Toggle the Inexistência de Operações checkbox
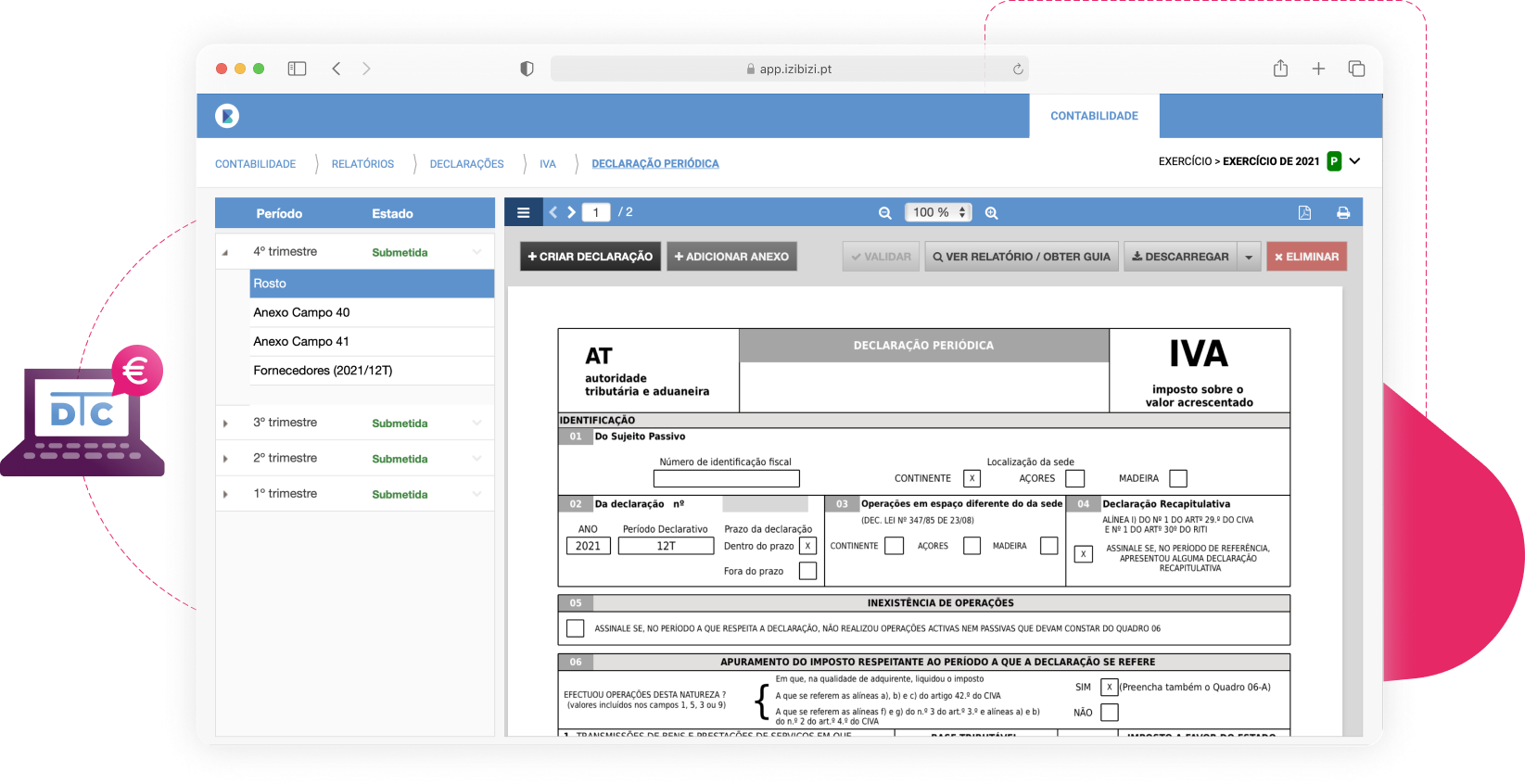 coord(576,628)
